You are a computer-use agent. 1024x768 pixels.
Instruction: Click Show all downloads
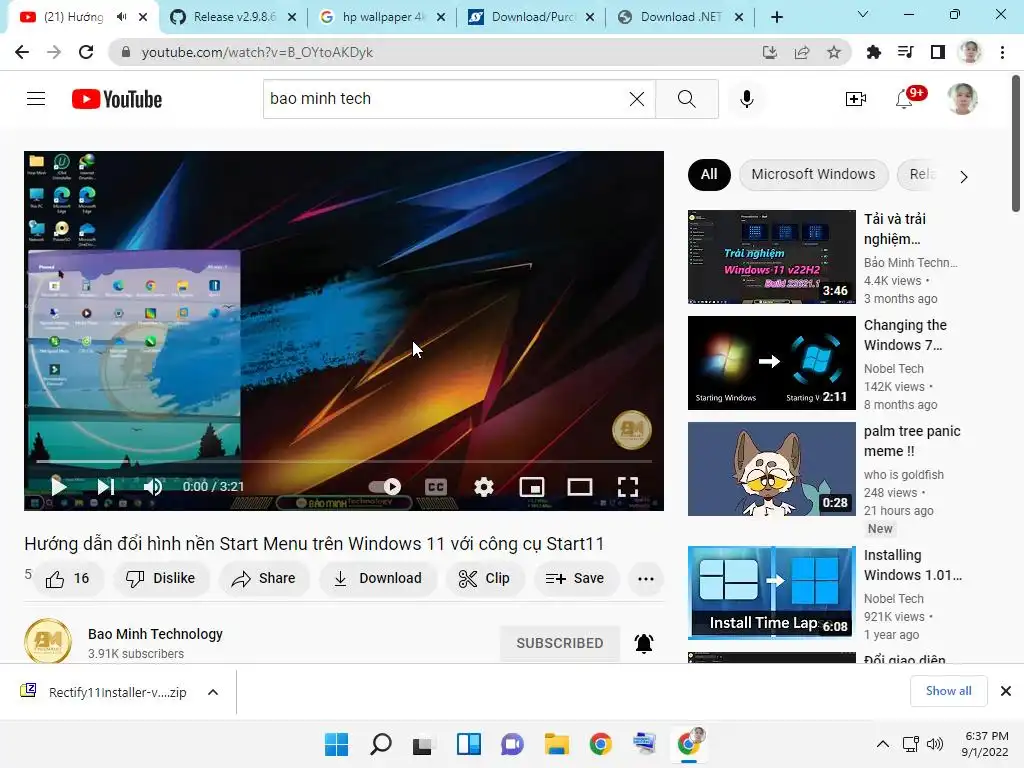tap(948, 691)
